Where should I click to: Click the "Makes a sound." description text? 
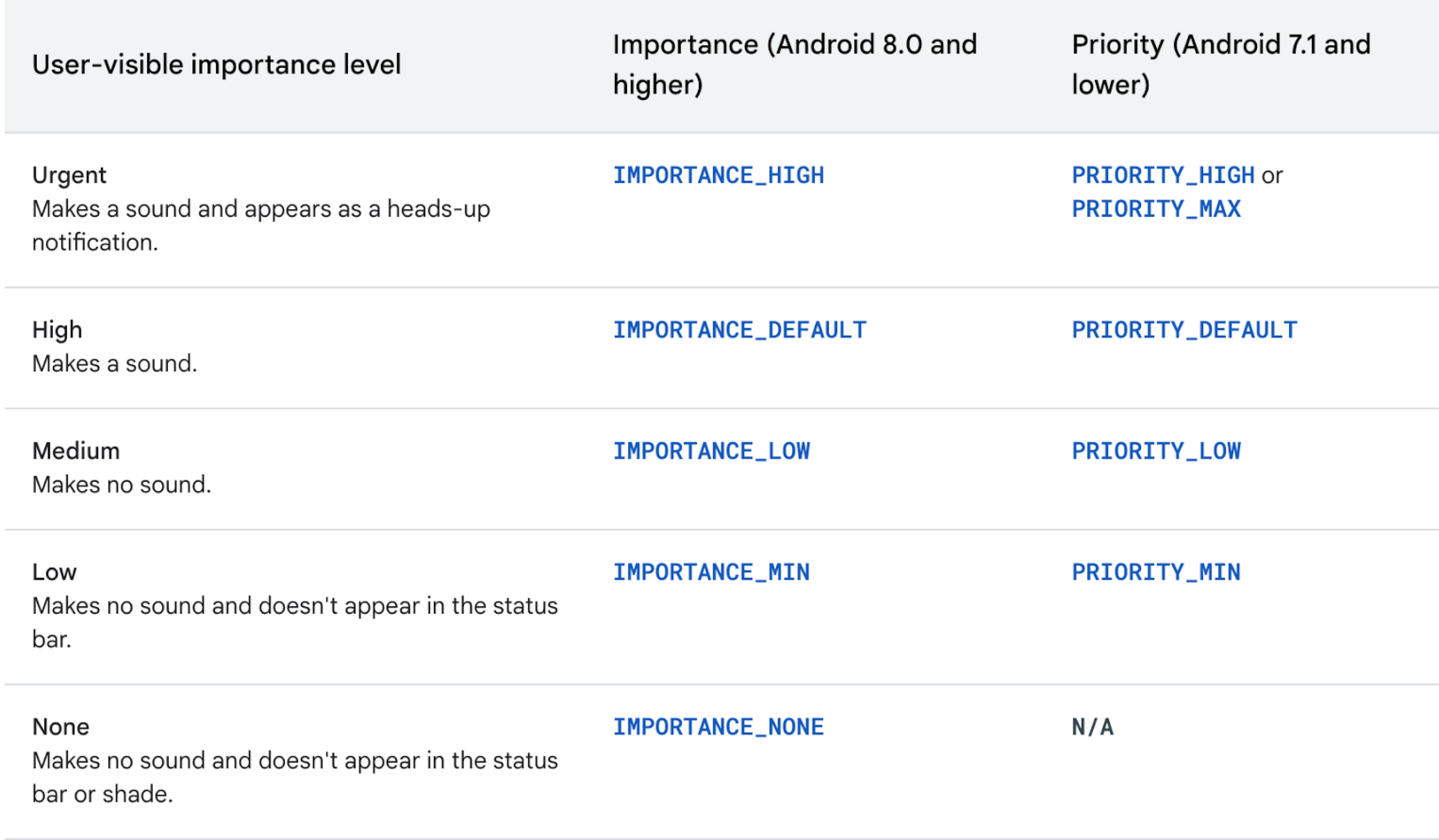(x=114, y=364)
